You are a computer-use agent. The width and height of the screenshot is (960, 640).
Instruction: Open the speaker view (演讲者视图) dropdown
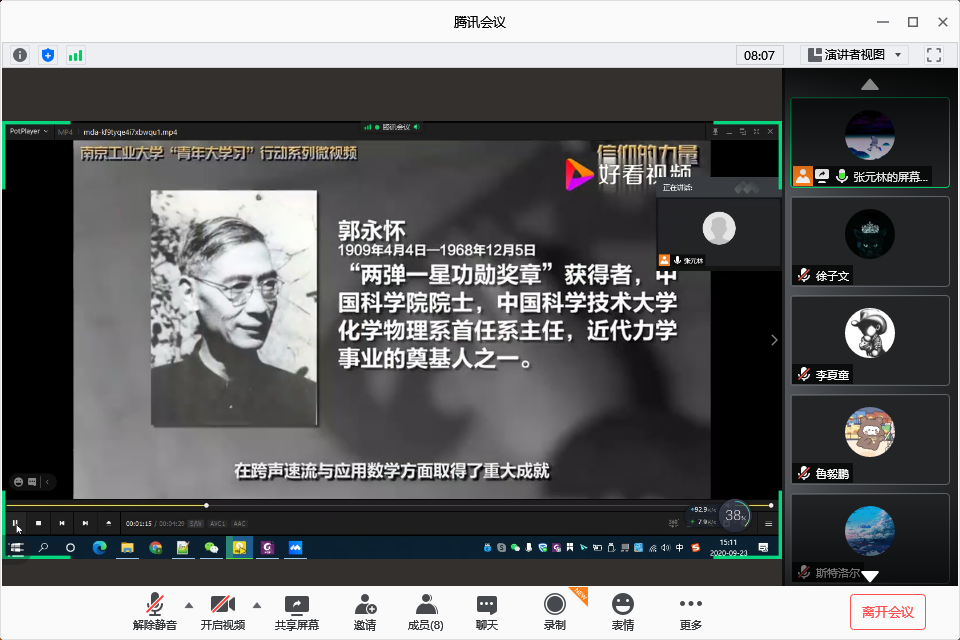[x=854, y=55]
